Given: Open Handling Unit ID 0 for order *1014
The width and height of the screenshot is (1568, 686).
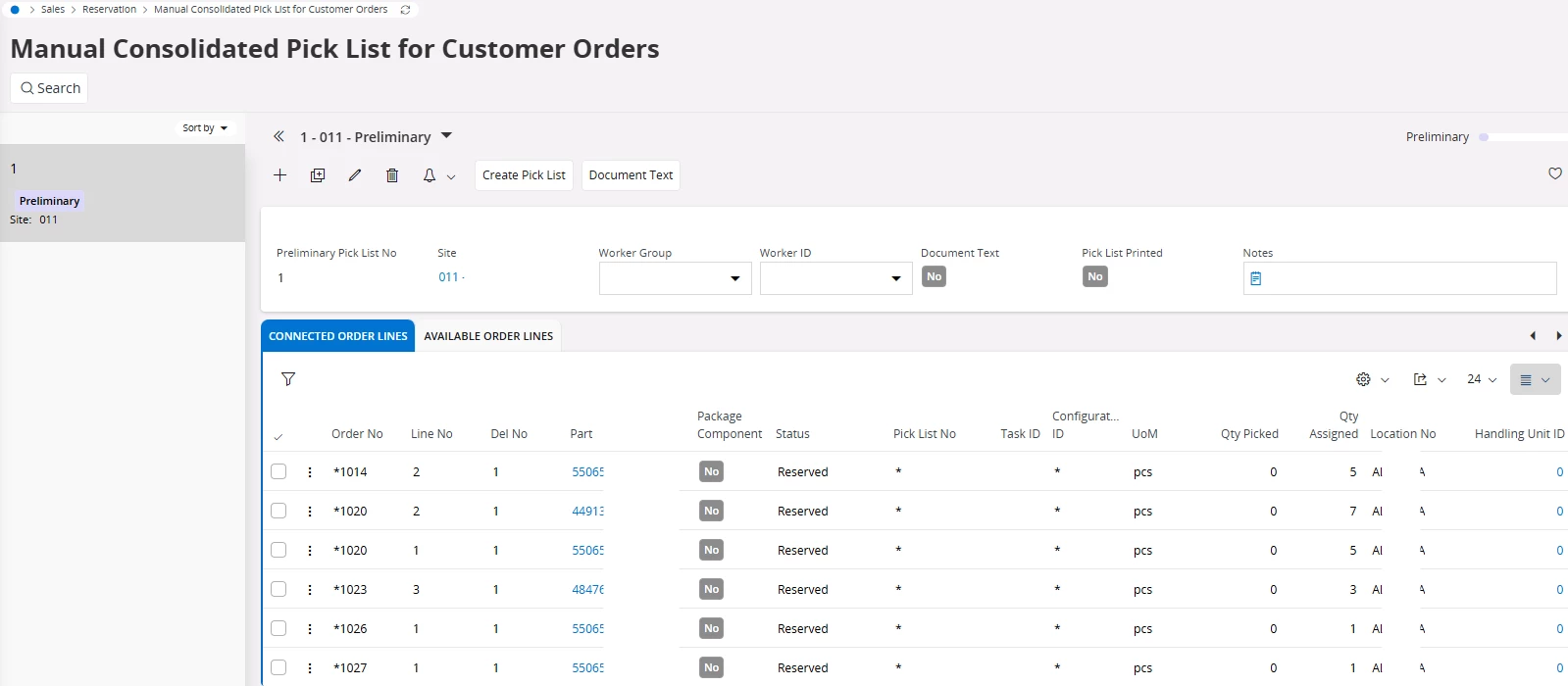Looking at the screenshot, I should (1559, 472).
